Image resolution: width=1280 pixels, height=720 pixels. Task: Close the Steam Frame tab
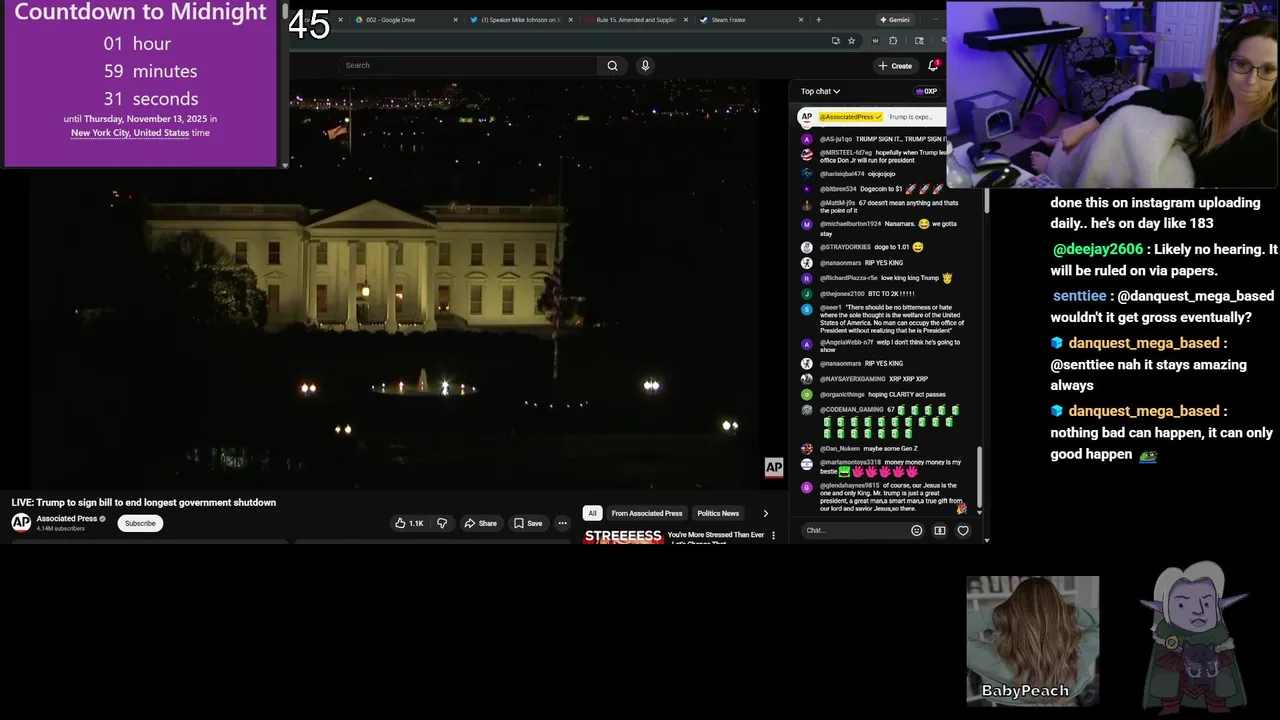click(801, 20)
